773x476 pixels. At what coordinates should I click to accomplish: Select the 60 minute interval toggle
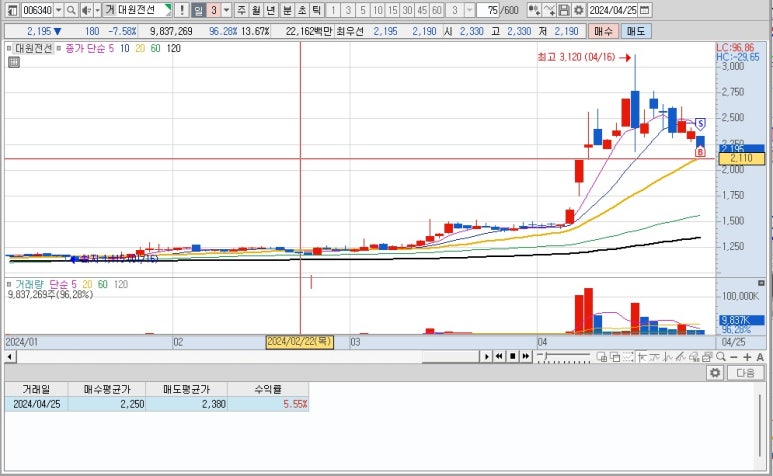click(x=437, y=10)
